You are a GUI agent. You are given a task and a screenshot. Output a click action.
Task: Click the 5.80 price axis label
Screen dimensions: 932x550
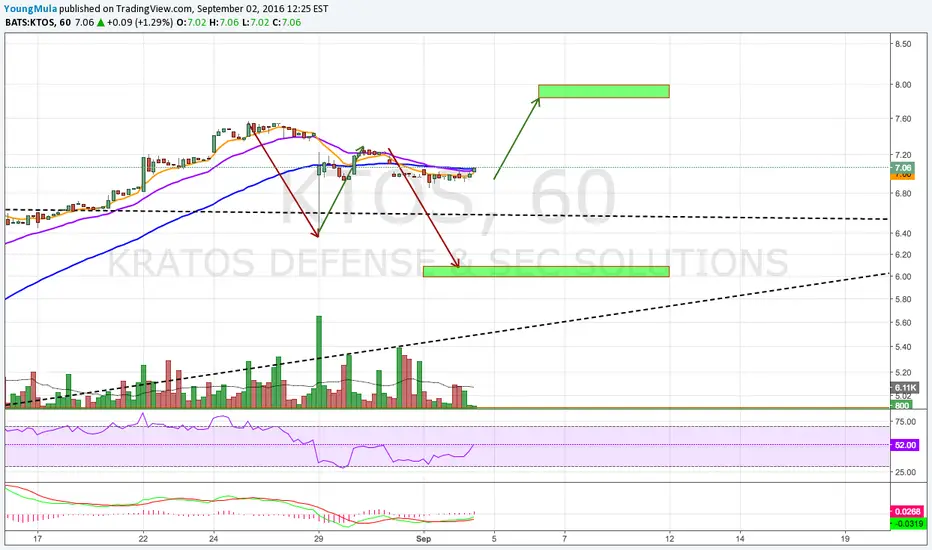pos(903,299)
